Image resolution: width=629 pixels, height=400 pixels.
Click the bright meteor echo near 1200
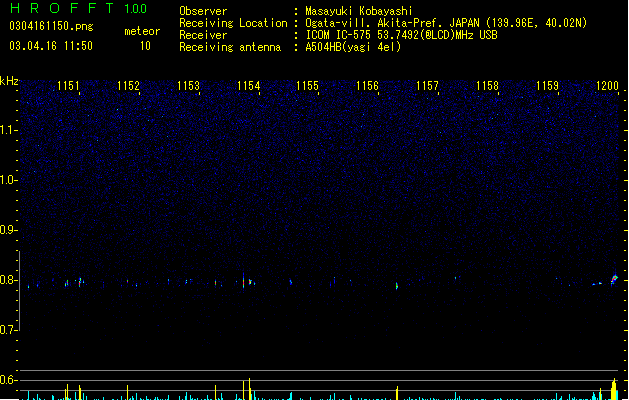click(x=614, y=279)
